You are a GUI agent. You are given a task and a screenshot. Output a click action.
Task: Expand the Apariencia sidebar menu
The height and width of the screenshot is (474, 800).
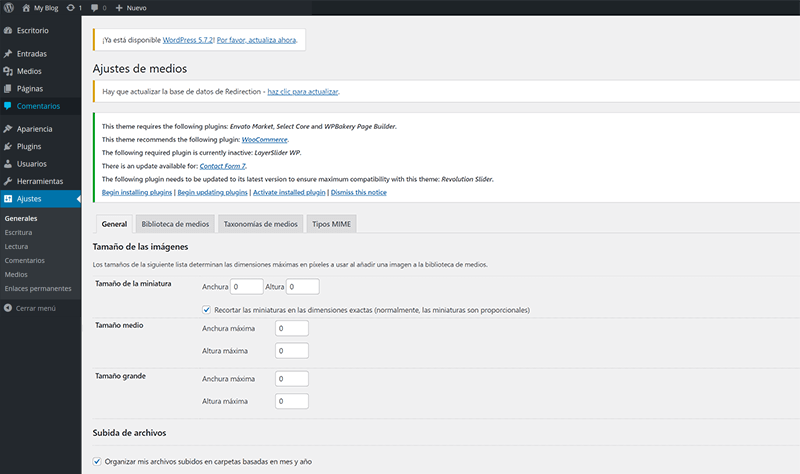tap(34, 129)
